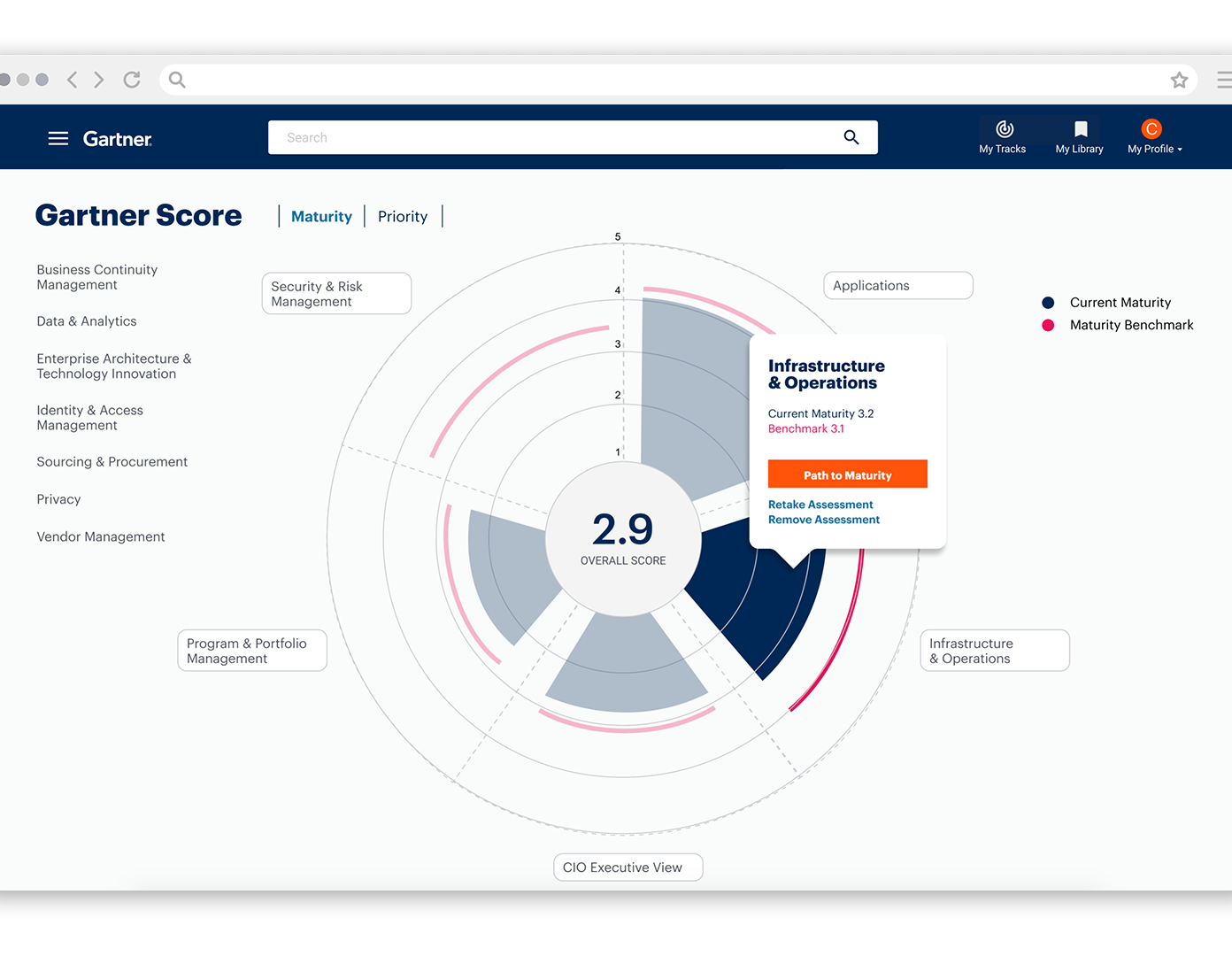Image resolution: width=1232 pixels, height=964 pixels.
Task: Click the Security & Risk Management label
Action: [x=336, y=293]
